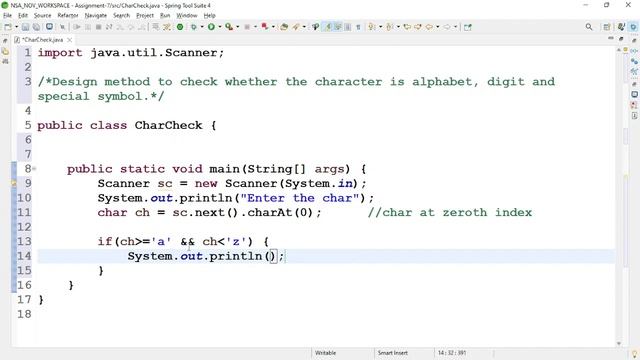Viewport: 640px width, 360px height.
Task: Open the Help menu
Action: [209, 16]
